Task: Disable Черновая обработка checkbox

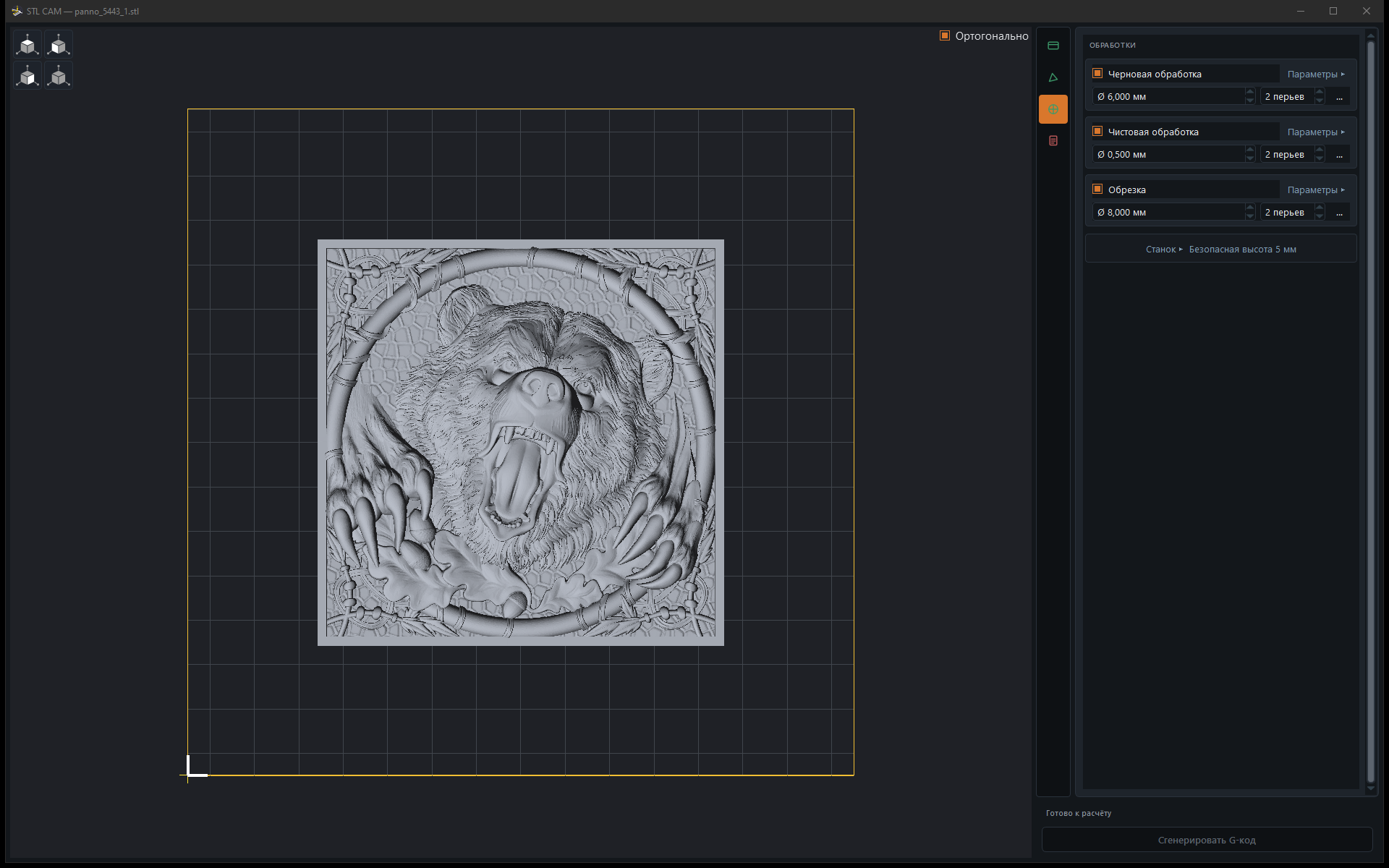Action: tap(1097, 73)
